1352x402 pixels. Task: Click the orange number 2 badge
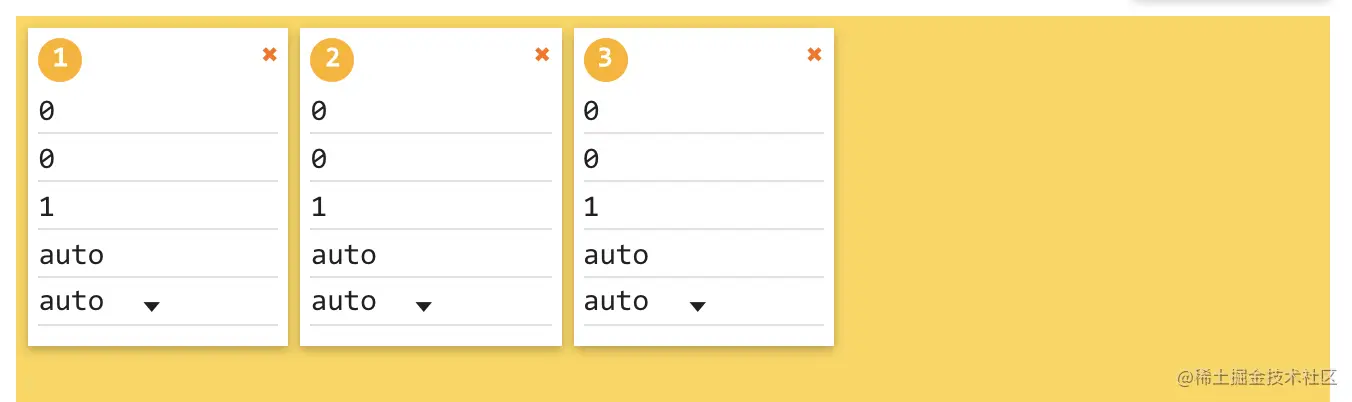coord(332,59)
